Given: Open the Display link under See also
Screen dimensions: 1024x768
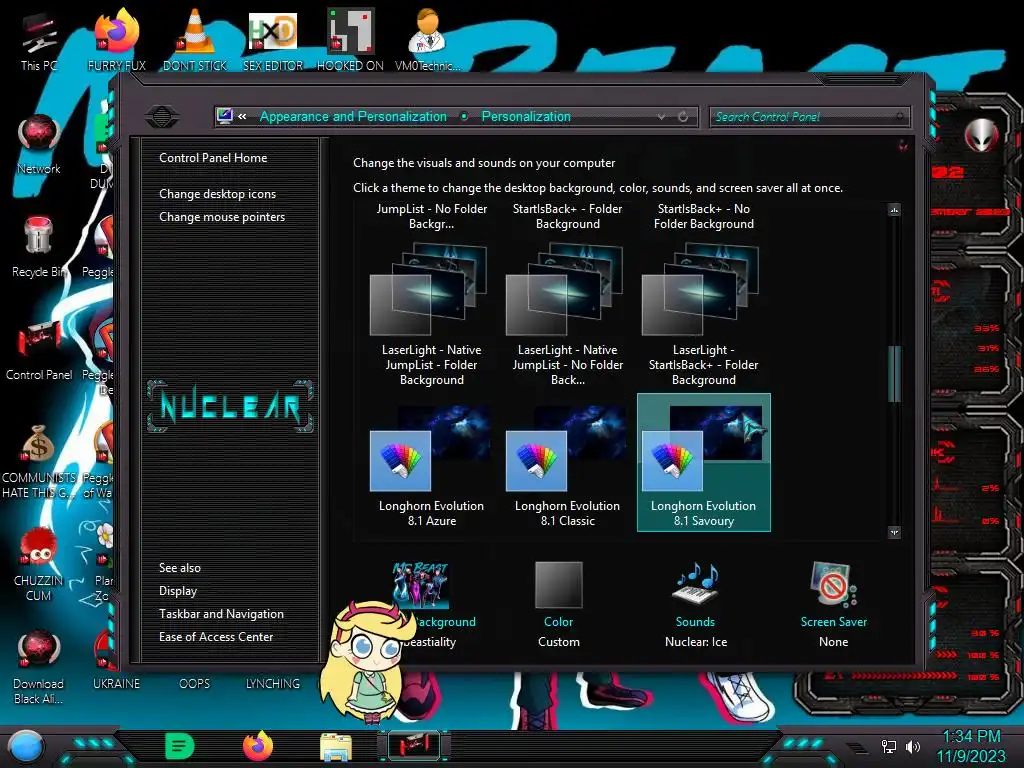Looking at the screenshot, I should [x=178, y=591].
